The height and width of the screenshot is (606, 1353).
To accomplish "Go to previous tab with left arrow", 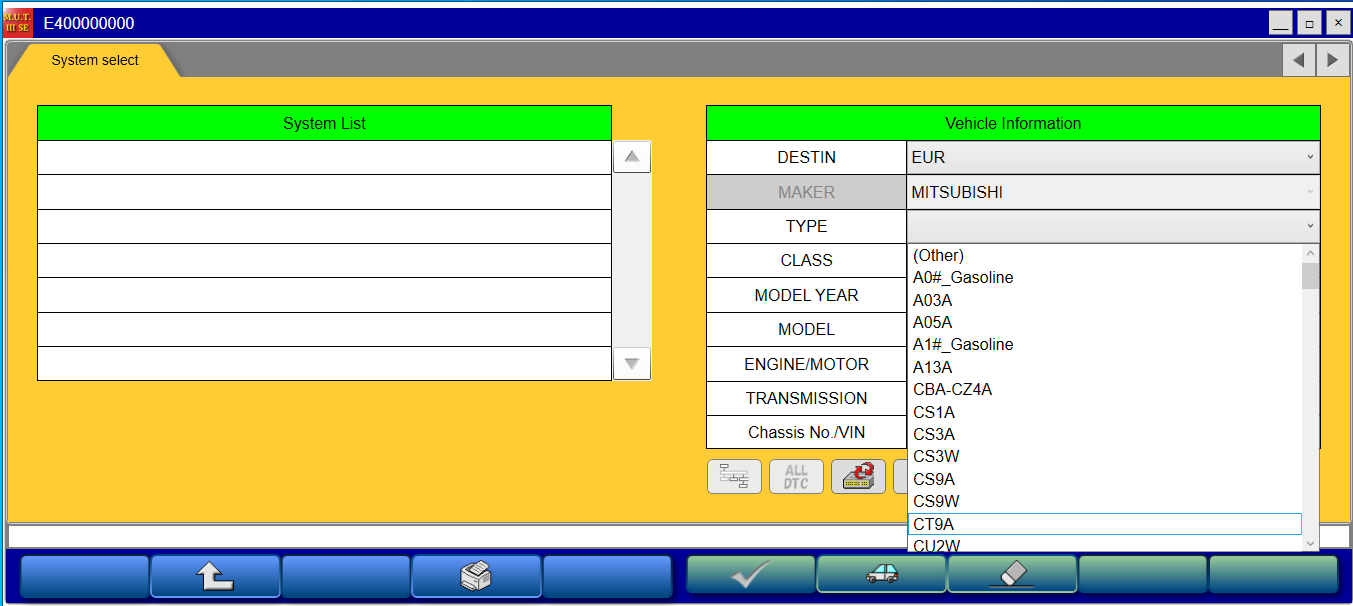I will 1299,60.
